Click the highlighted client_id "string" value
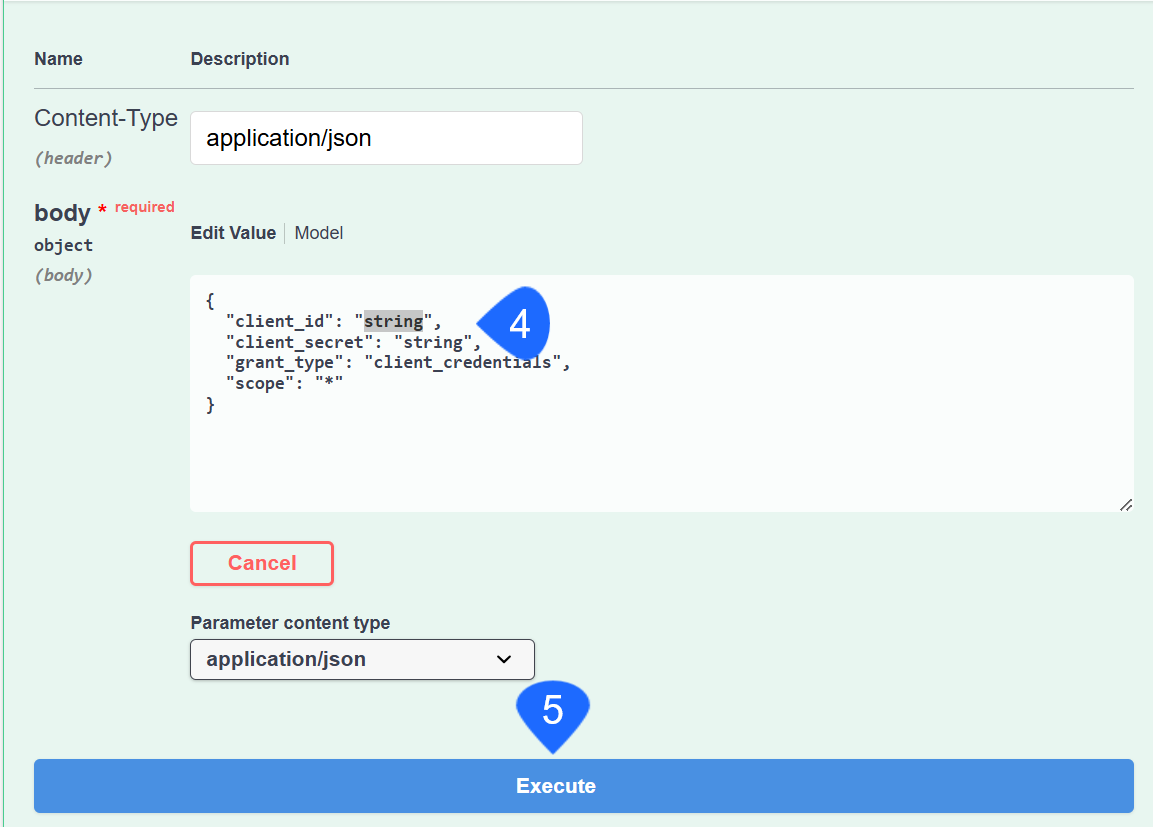Viewport: 1153px width, 827px height. point(393,321)
